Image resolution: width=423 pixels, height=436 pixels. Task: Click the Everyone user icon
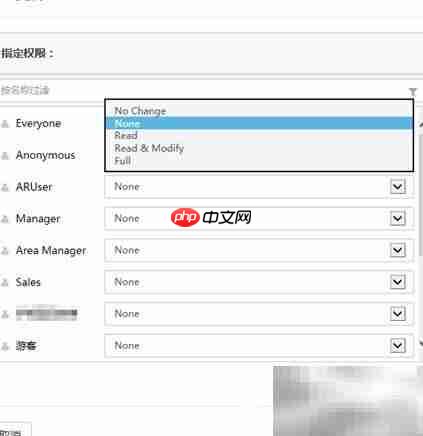pyautogui.click(x=5, y=124)
